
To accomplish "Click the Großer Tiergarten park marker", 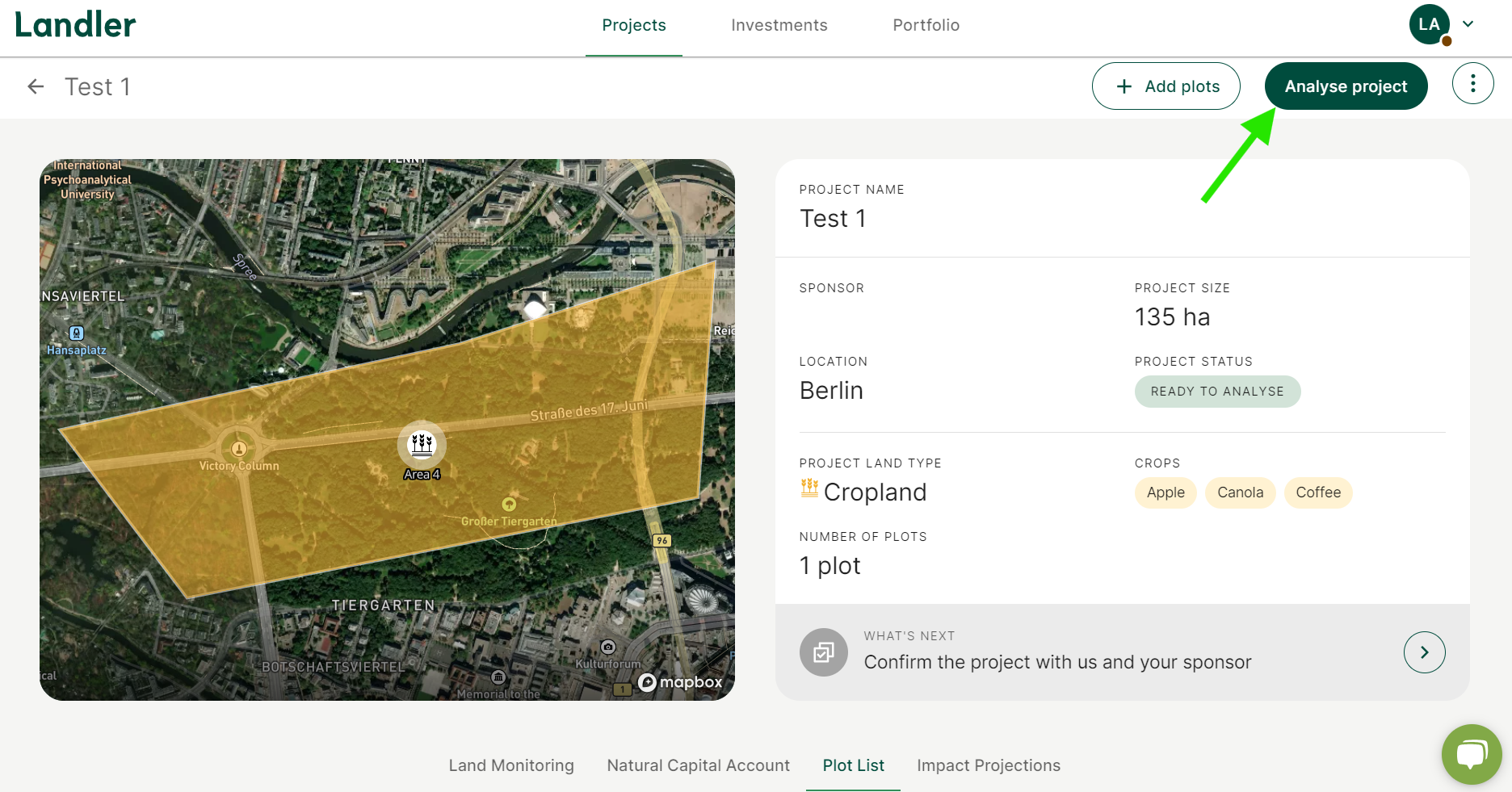I will click(509, 505).
